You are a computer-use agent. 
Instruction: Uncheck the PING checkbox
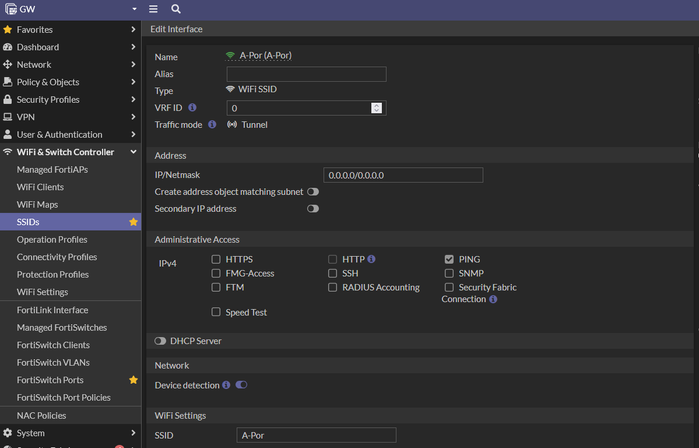(x=449, y=259)
